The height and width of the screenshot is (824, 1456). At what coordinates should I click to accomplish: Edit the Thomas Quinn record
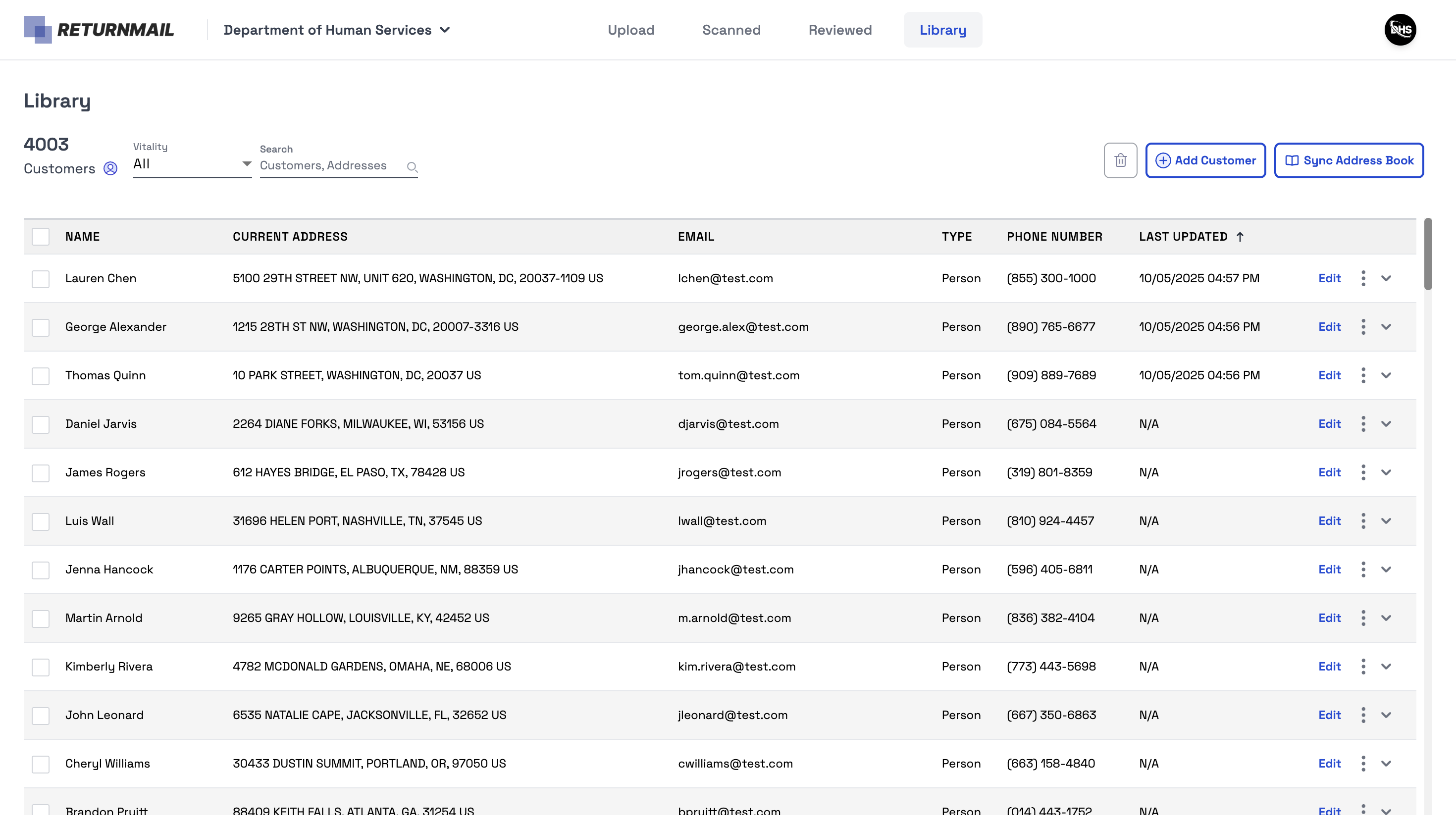(x=1329, y=375)
